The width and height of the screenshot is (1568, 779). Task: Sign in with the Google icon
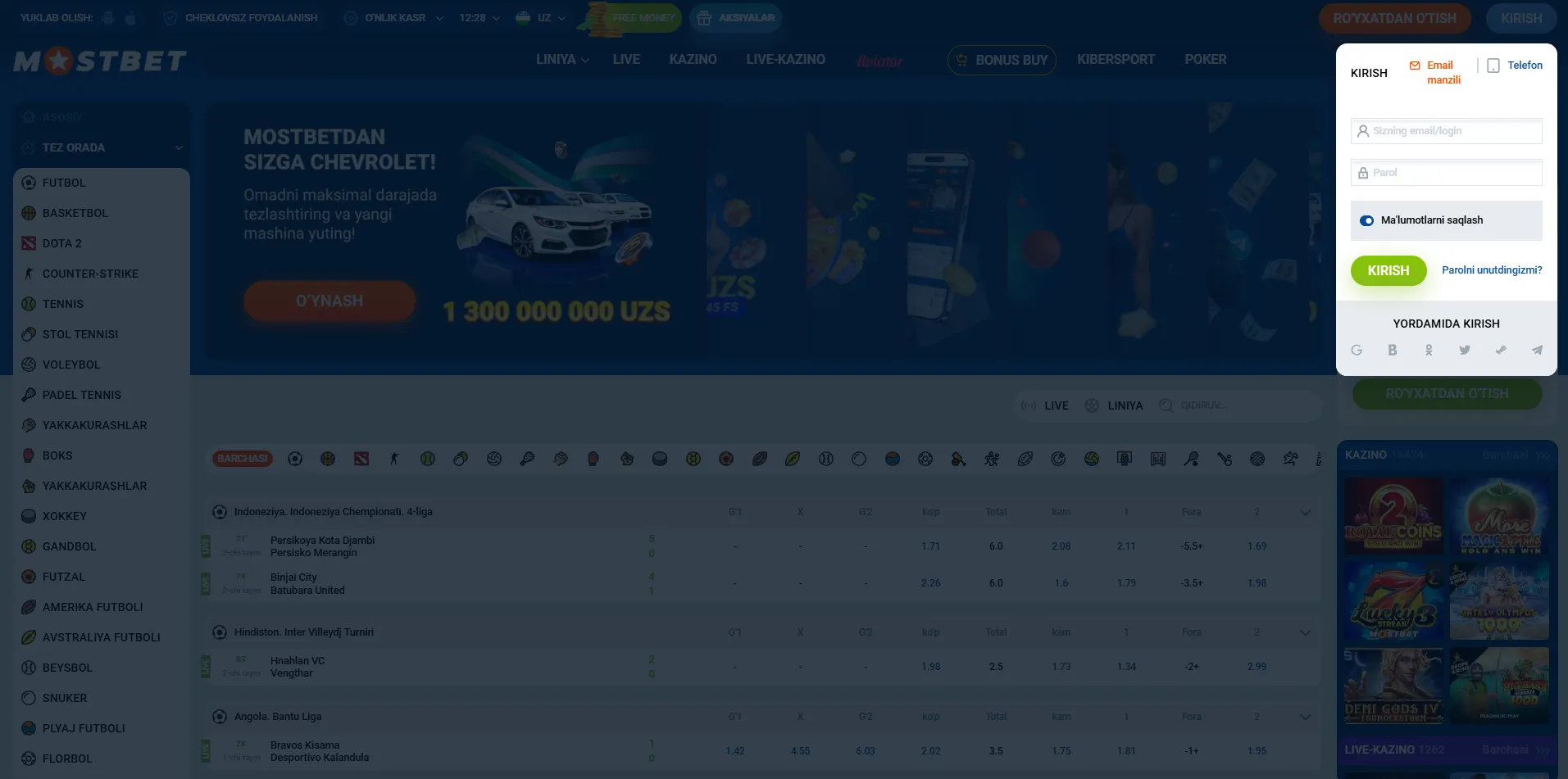click(x=1357, y=350)
